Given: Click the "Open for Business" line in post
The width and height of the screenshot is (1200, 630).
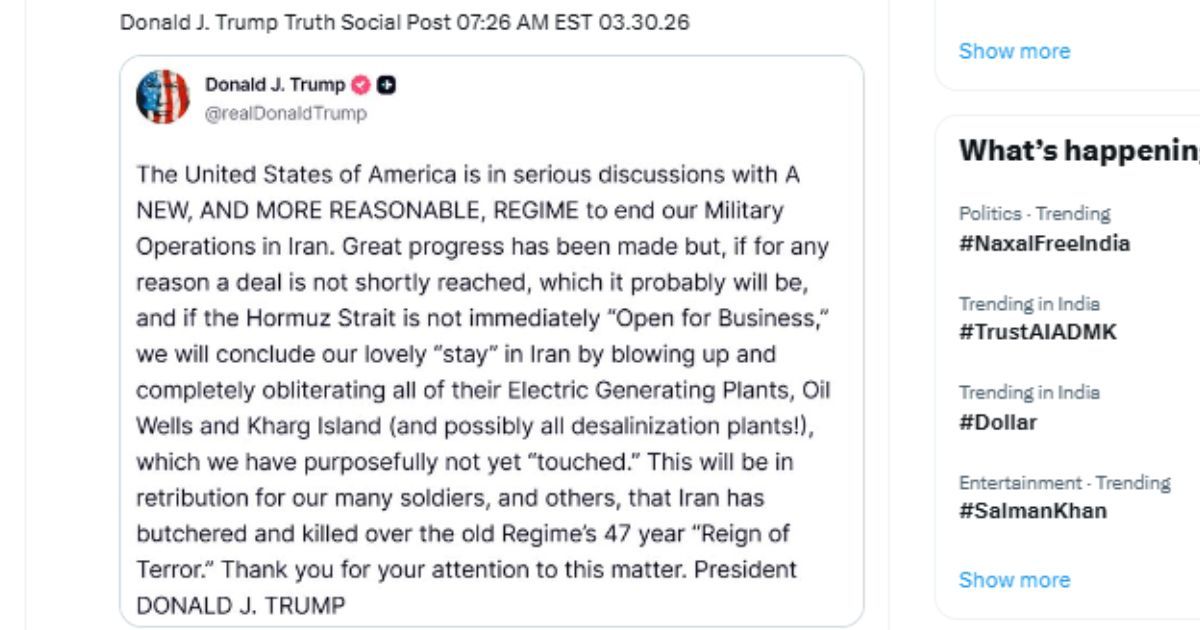Looking at the screenshot, I should tap(484, 318).
